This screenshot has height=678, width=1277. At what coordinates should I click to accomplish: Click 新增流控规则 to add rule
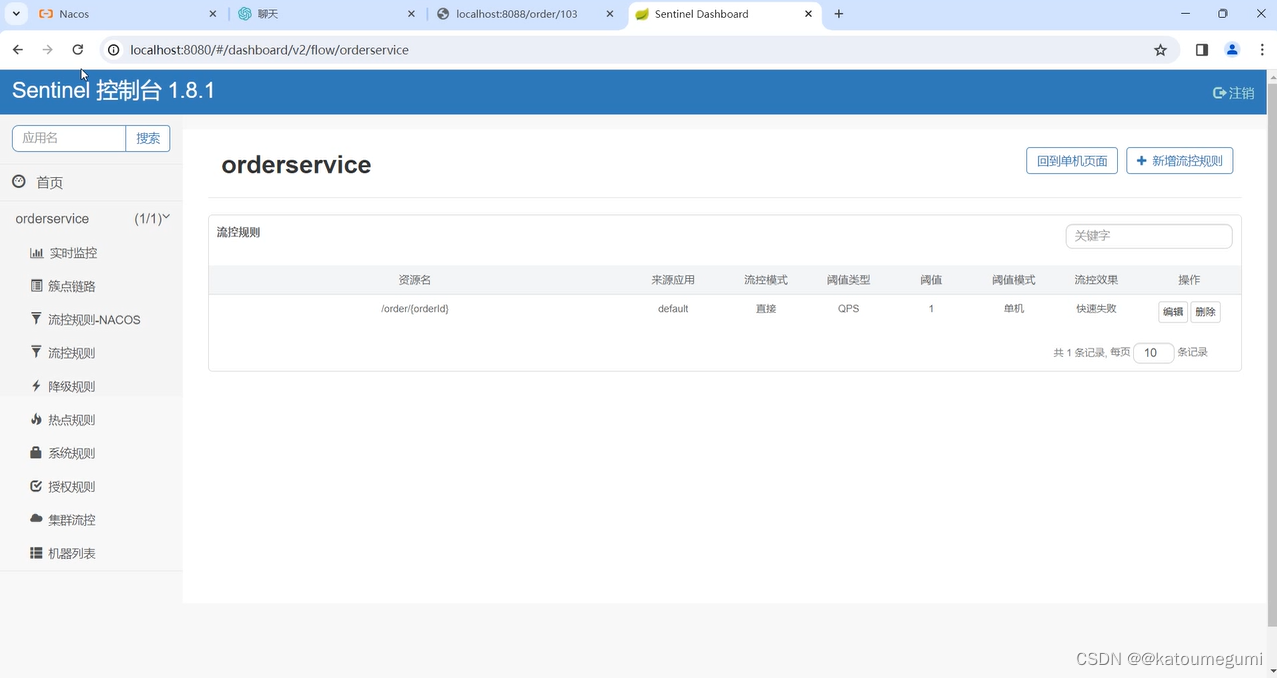click(1180, 161)
